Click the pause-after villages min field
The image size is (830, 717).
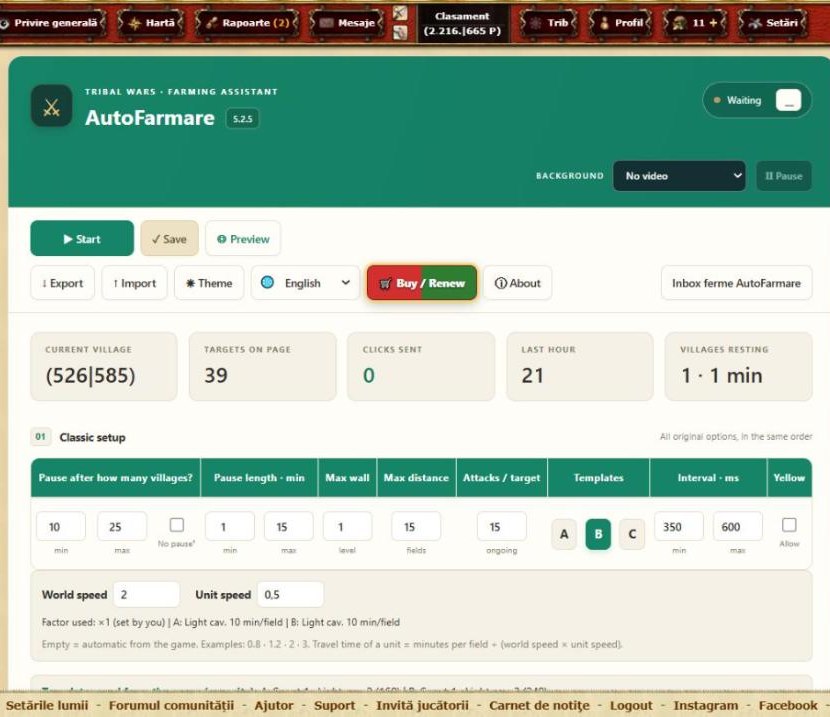tap(61, 527)
